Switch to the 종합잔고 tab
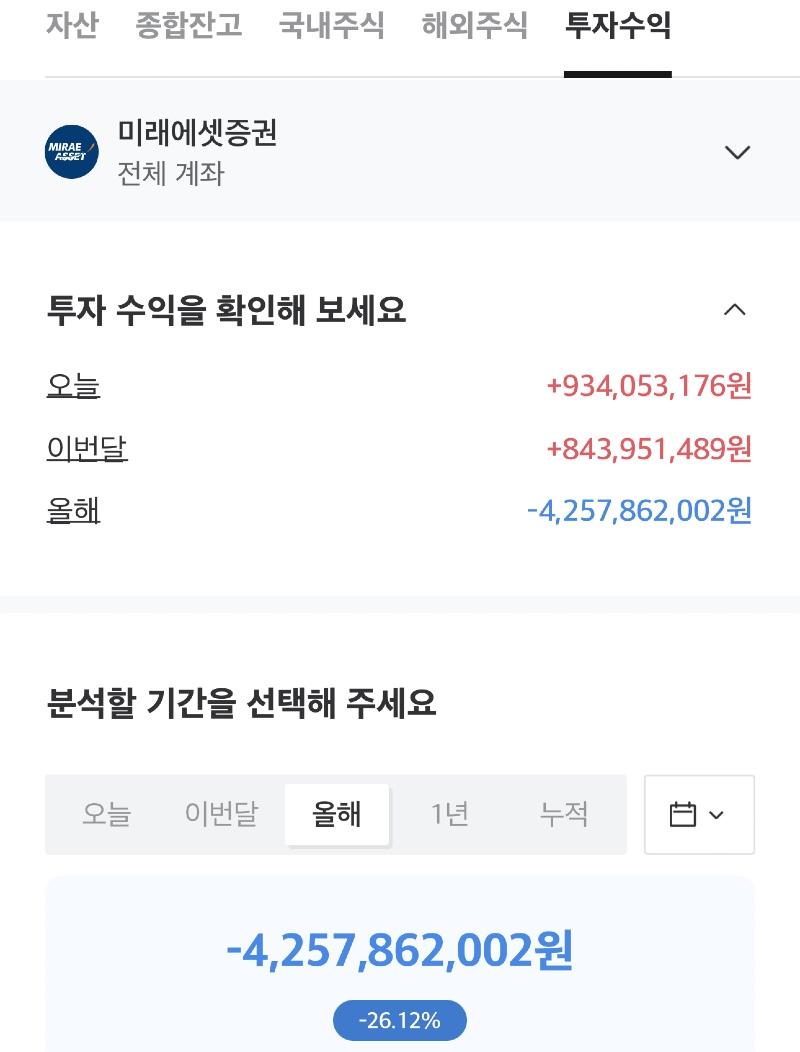800x1052 pixels. 189,25
